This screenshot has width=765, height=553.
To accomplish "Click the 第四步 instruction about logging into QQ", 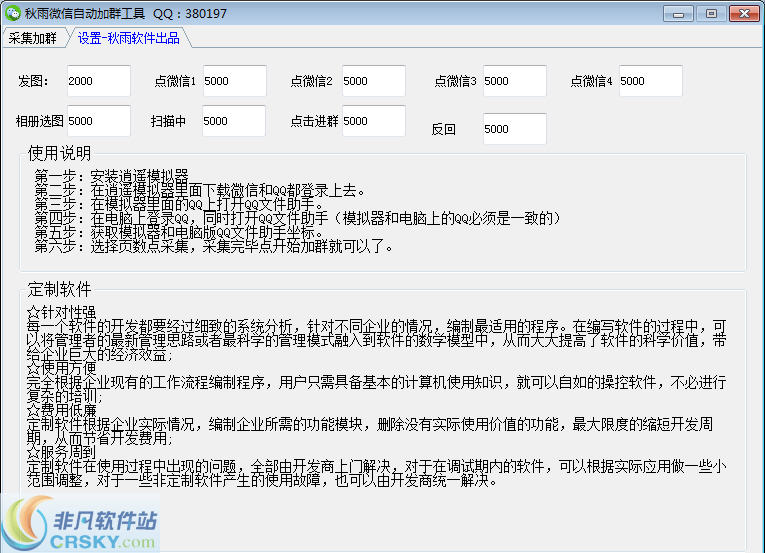I will click(x=299, y=218).
